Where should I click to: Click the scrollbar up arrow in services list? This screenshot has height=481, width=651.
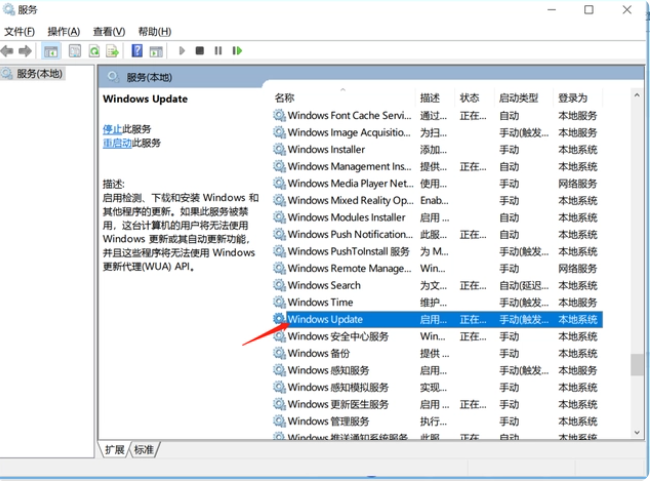(x=637, y=95)
